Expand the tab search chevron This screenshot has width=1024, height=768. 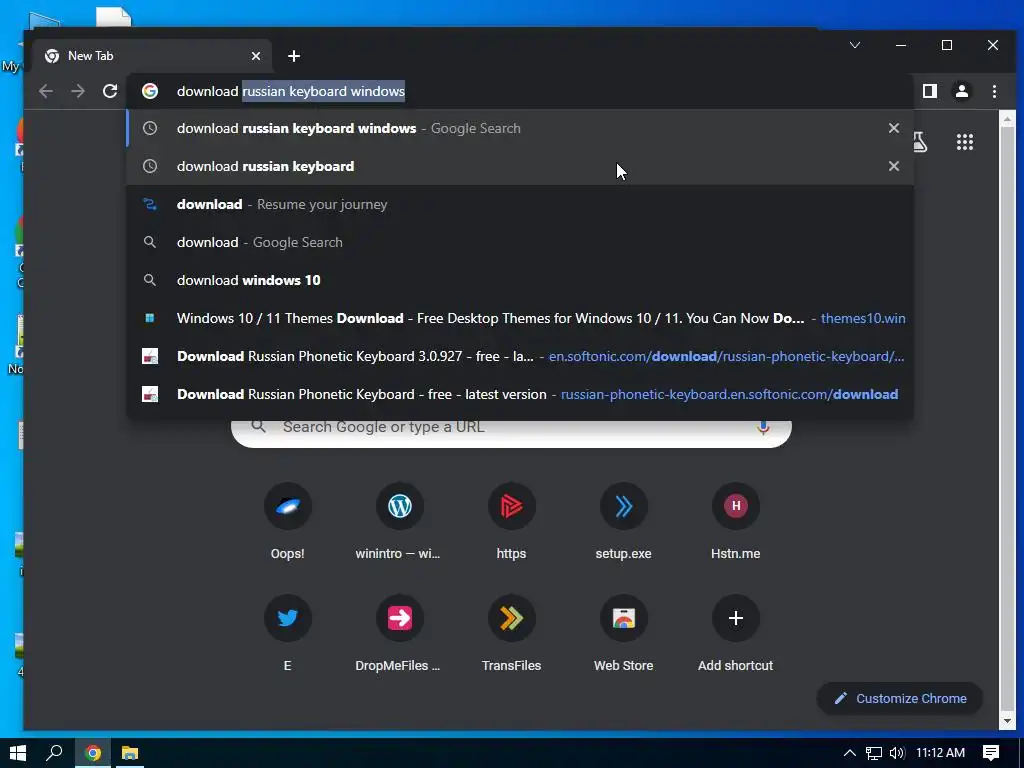pos(854,45)
